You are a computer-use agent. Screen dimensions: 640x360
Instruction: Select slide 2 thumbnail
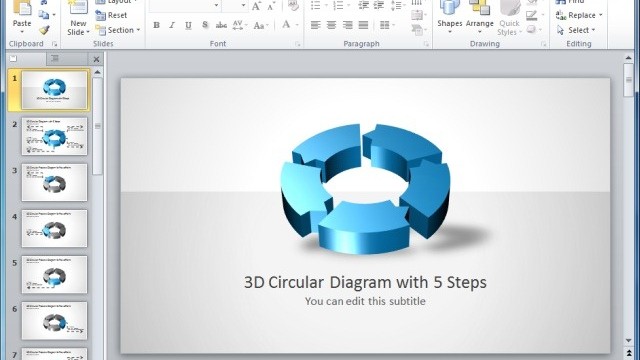(x=54, y=136)
